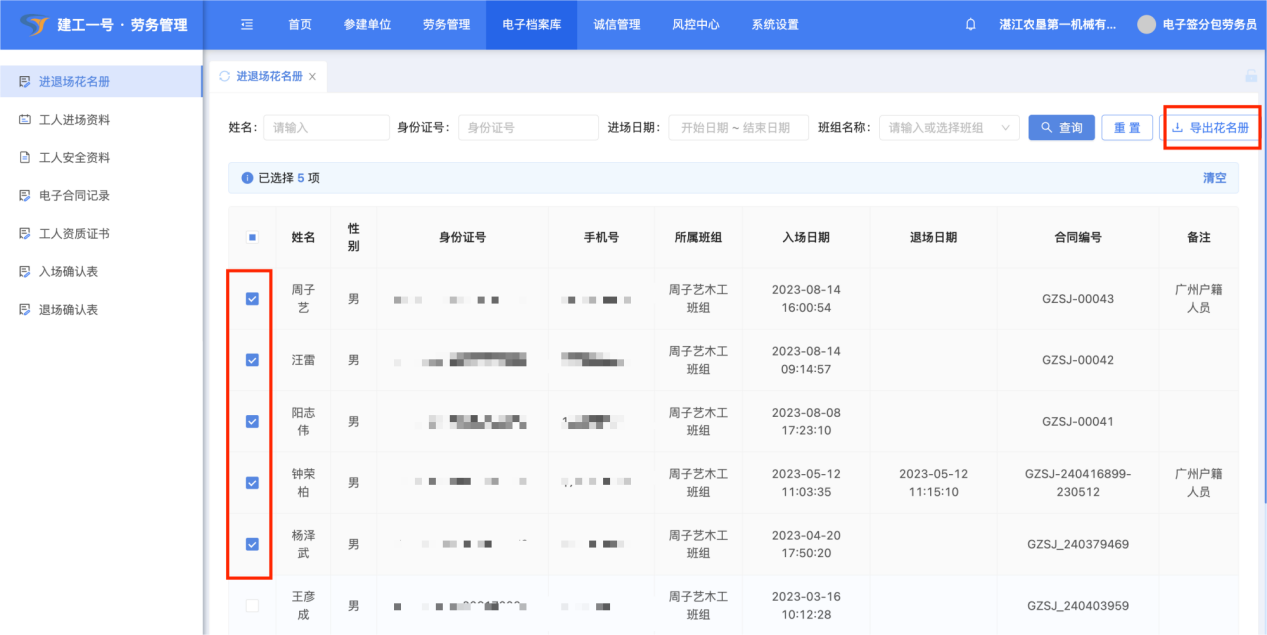The width and height of the screenshot is (1267, 635).
Task: Click the 查询 search button
Action: point(1061,128)
